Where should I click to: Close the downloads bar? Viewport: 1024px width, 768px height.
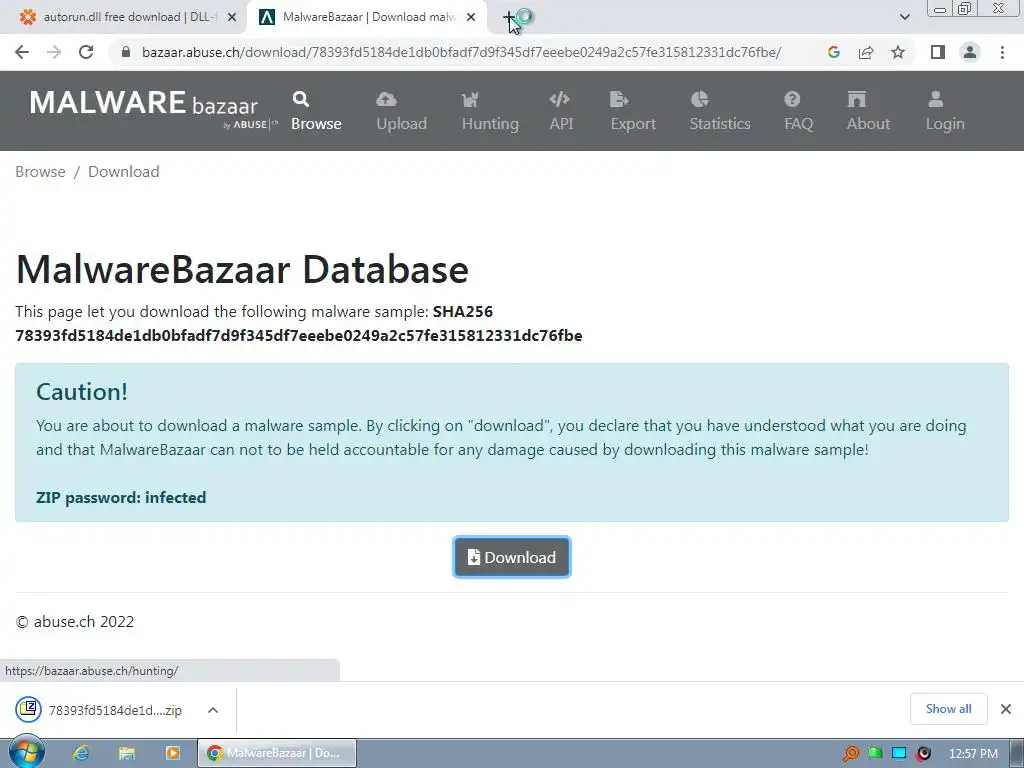pyautogui.click(x=1006, y=709)
